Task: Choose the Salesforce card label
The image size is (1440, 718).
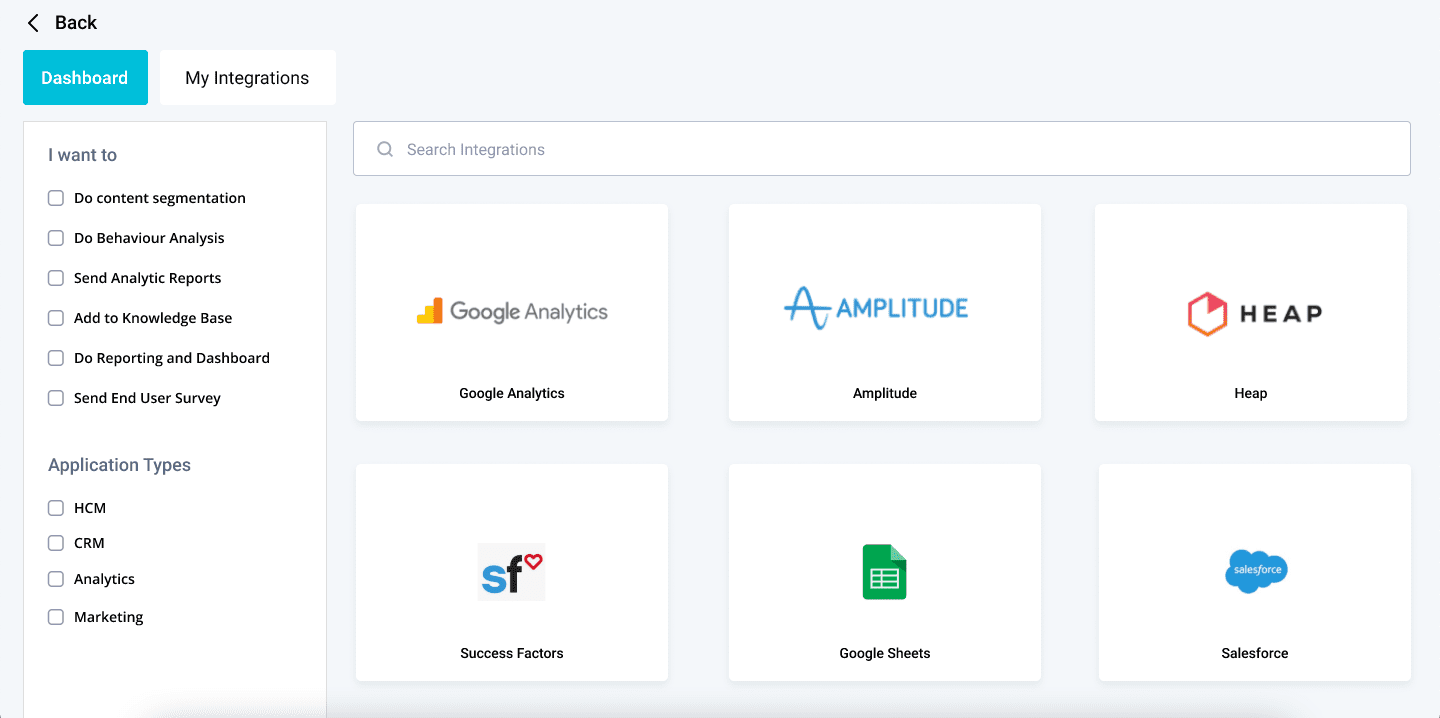Action: point(1255,653)
